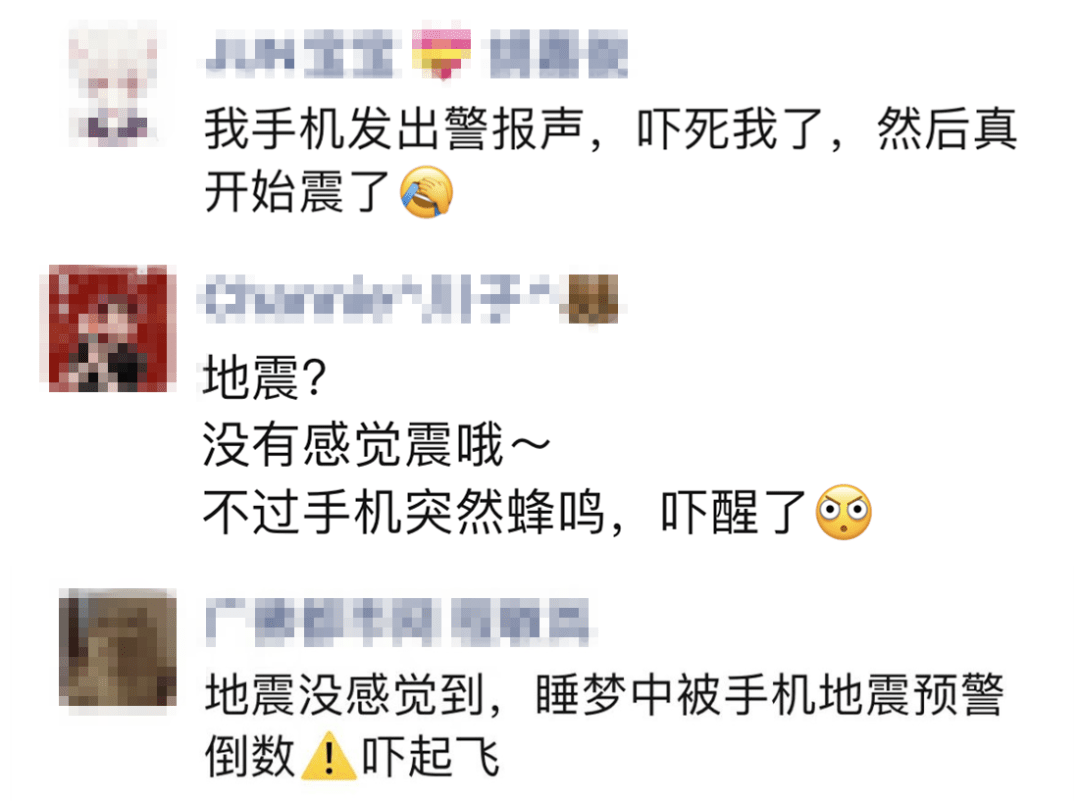
Task: Open the brown avatar of third commenter
Action: pyautogui.click(x=118, y=647)
